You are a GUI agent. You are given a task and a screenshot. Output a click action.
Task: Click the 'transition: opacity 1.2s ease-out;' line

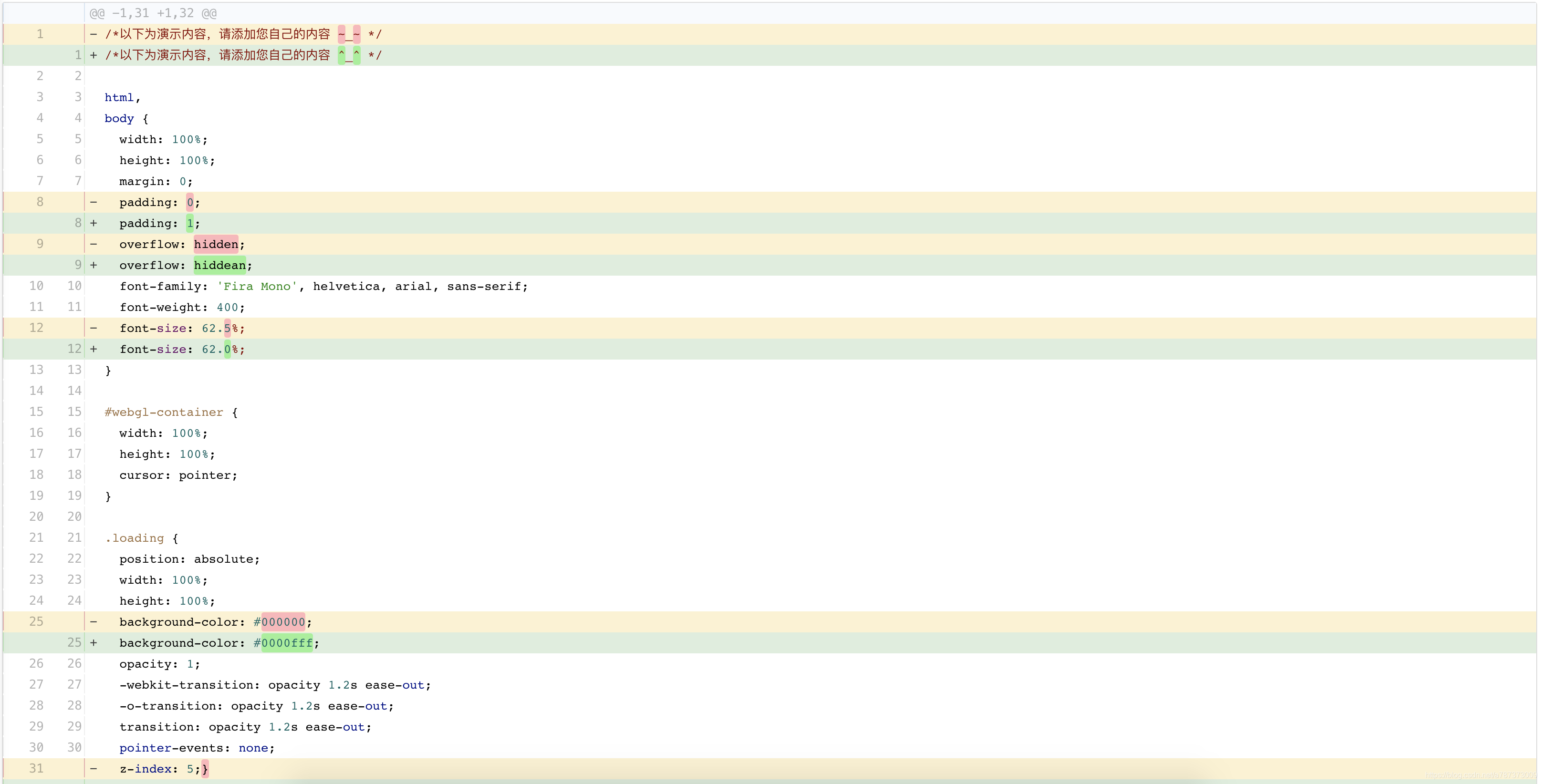[245, 727]
